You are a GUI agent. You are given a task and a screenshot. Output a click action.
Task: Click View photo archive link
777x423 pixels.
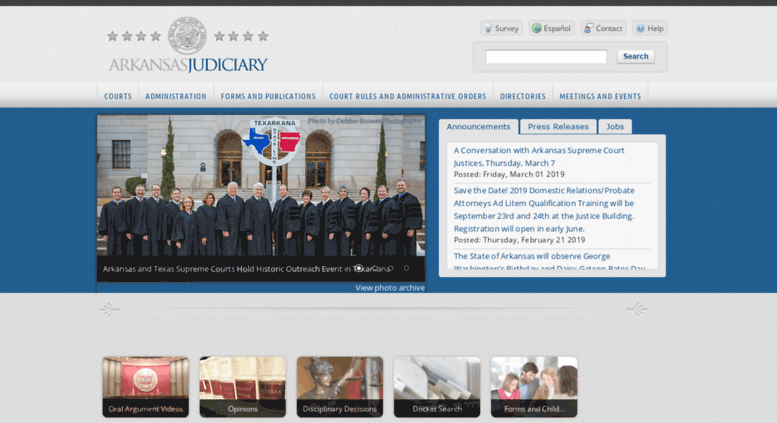[x=390, y=288]
